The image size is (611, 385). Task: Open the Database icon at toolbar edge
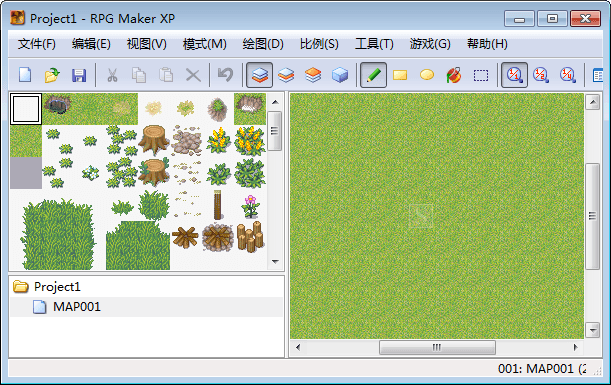pos(597,75)
